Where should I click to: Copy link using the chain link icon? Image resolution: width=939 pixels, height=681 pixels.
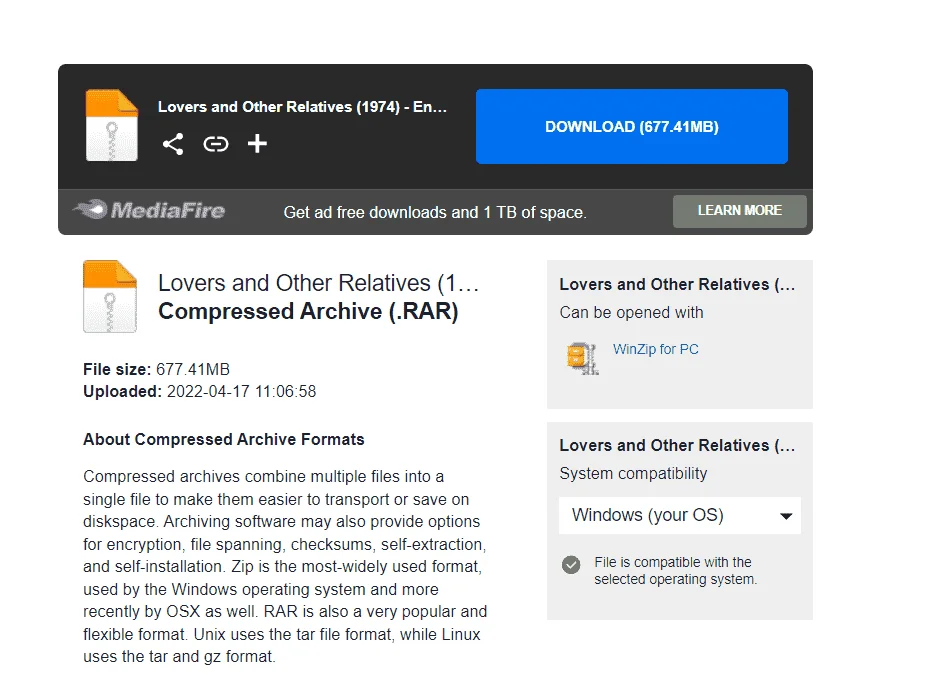pos(216,144)
